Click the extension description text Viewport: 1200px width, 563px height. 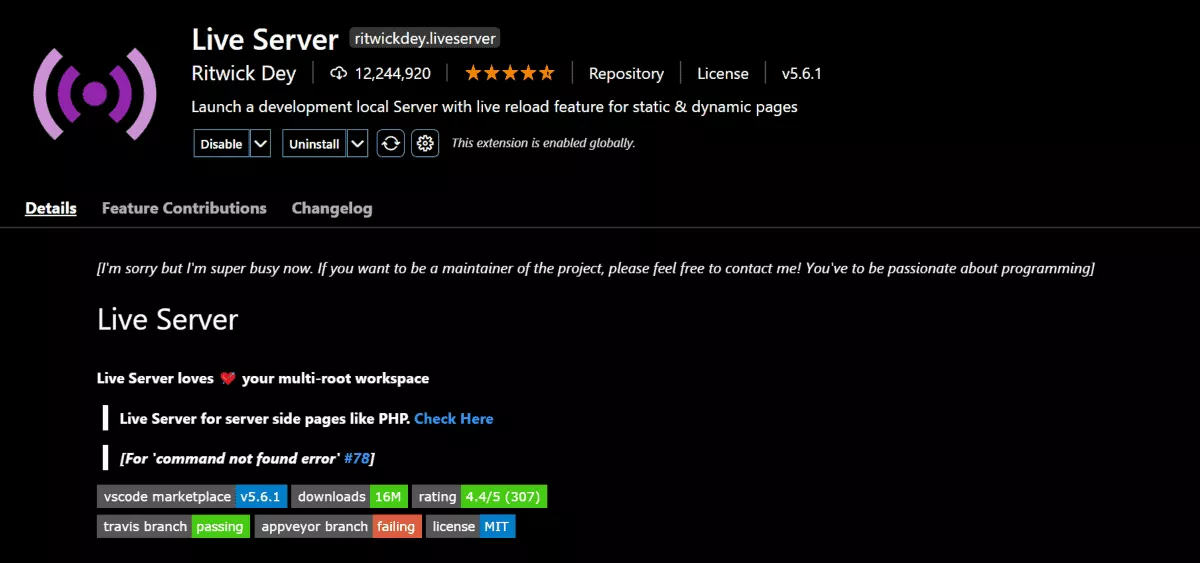(494, 106)
